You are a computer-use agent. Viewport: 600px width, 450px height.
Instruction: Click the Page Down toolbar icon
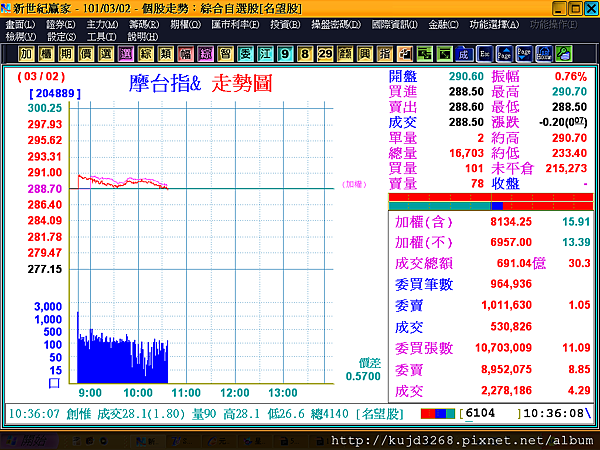coord(524,54)
